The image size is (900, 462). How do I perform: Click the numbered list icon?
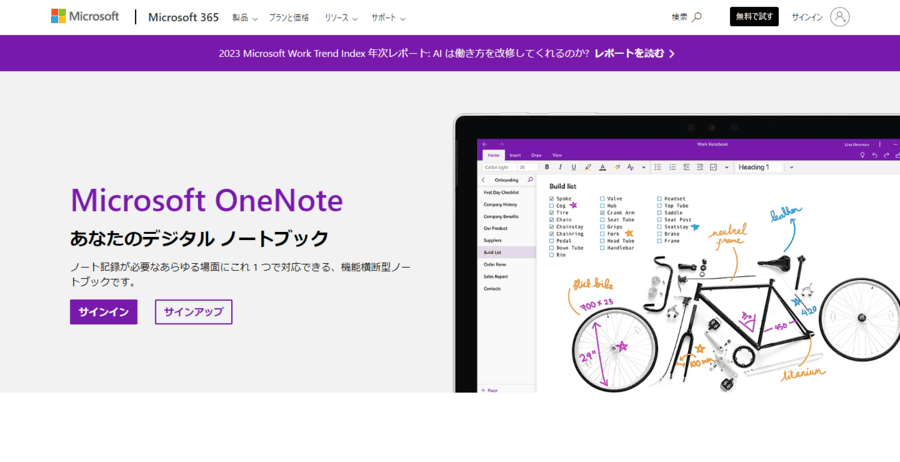tap(672, 167)
